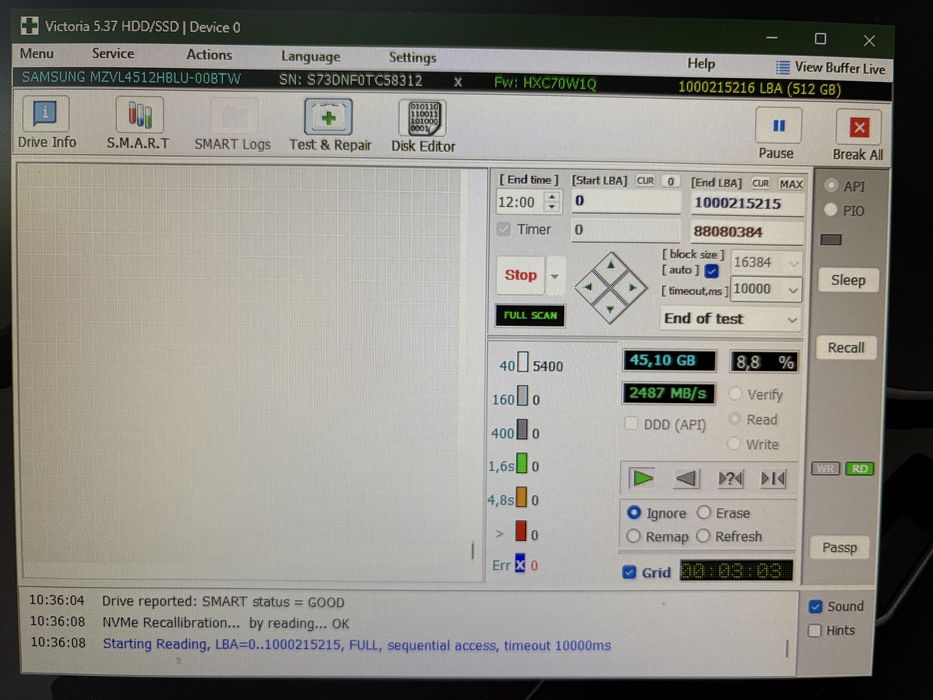Click the Victoria app icon in title bar
Viewport: 933px width, 700px height.
(x=29, y=26)
